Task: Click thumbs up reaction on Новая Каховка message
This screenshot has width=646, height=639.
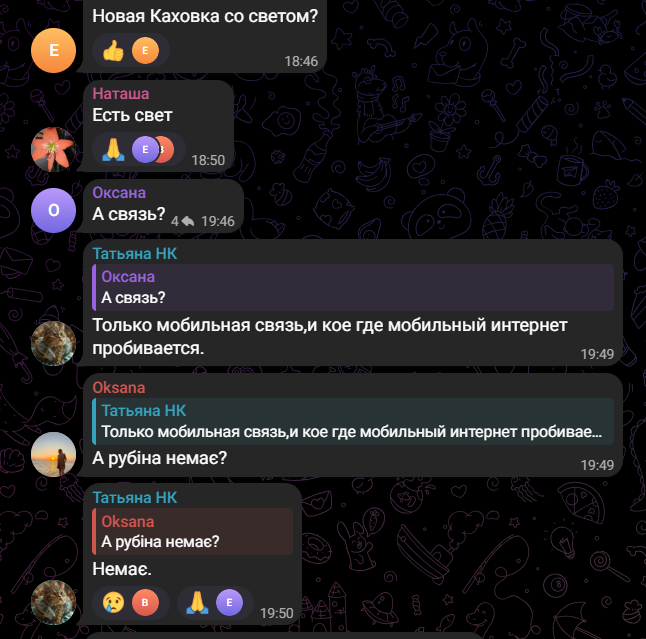Action: pyautogui.click(x=131, y=51)
